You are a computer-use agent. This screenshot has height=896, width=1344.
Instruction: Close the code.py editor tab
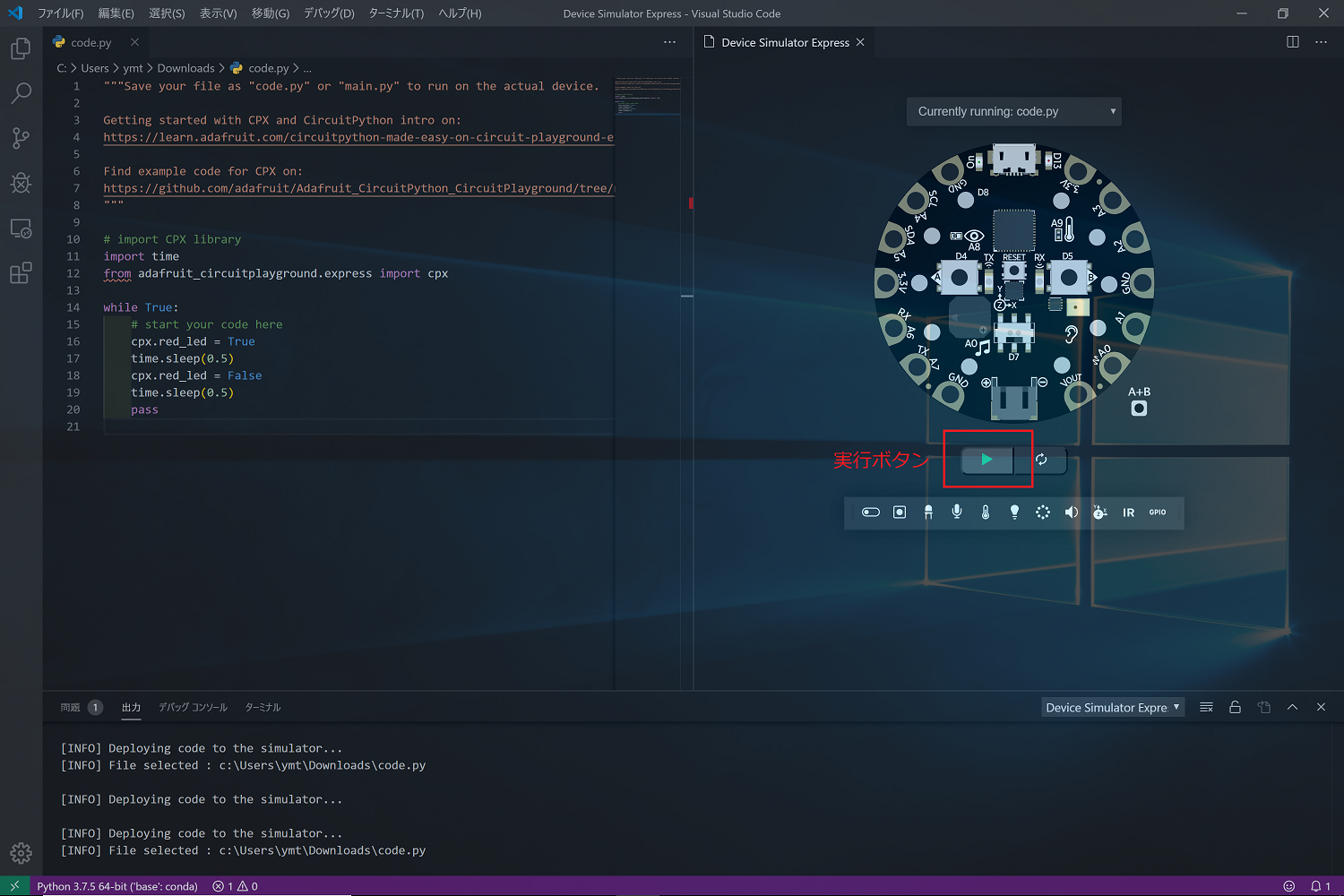(x=134, y=42)
